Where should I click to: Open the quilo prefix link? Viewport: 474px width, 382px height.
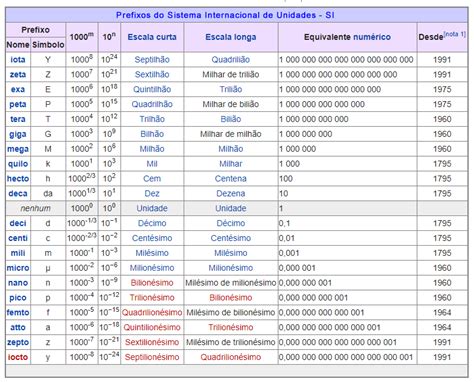18,164
